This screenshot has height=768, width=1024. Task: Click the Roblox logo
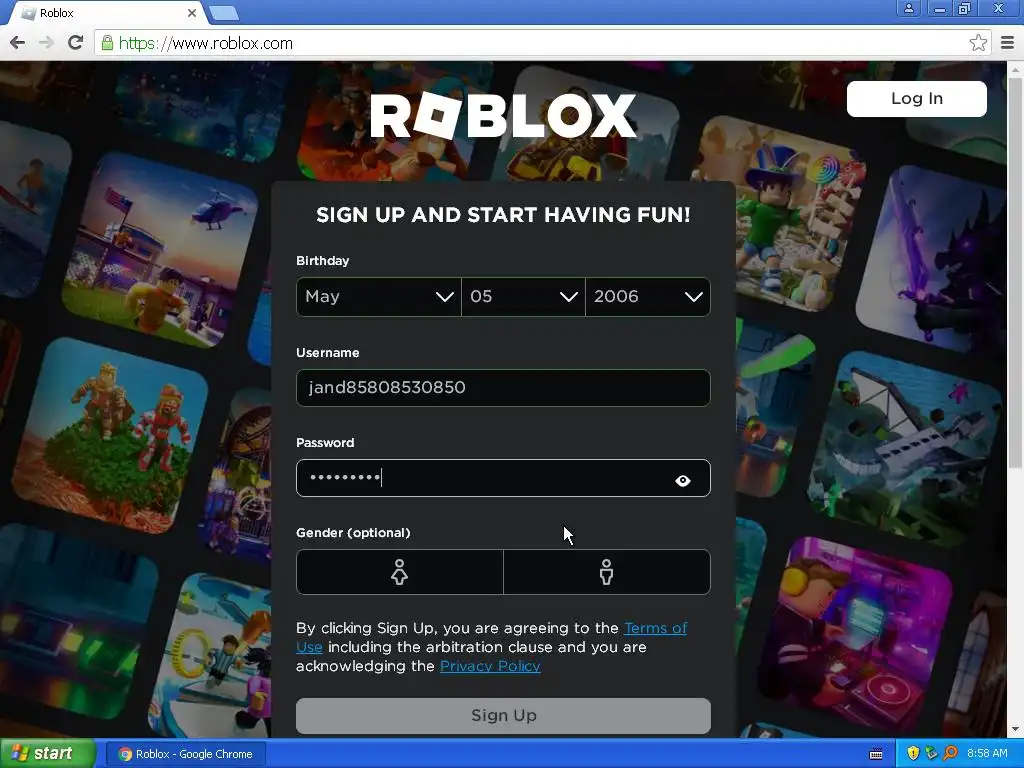[503, 116]
